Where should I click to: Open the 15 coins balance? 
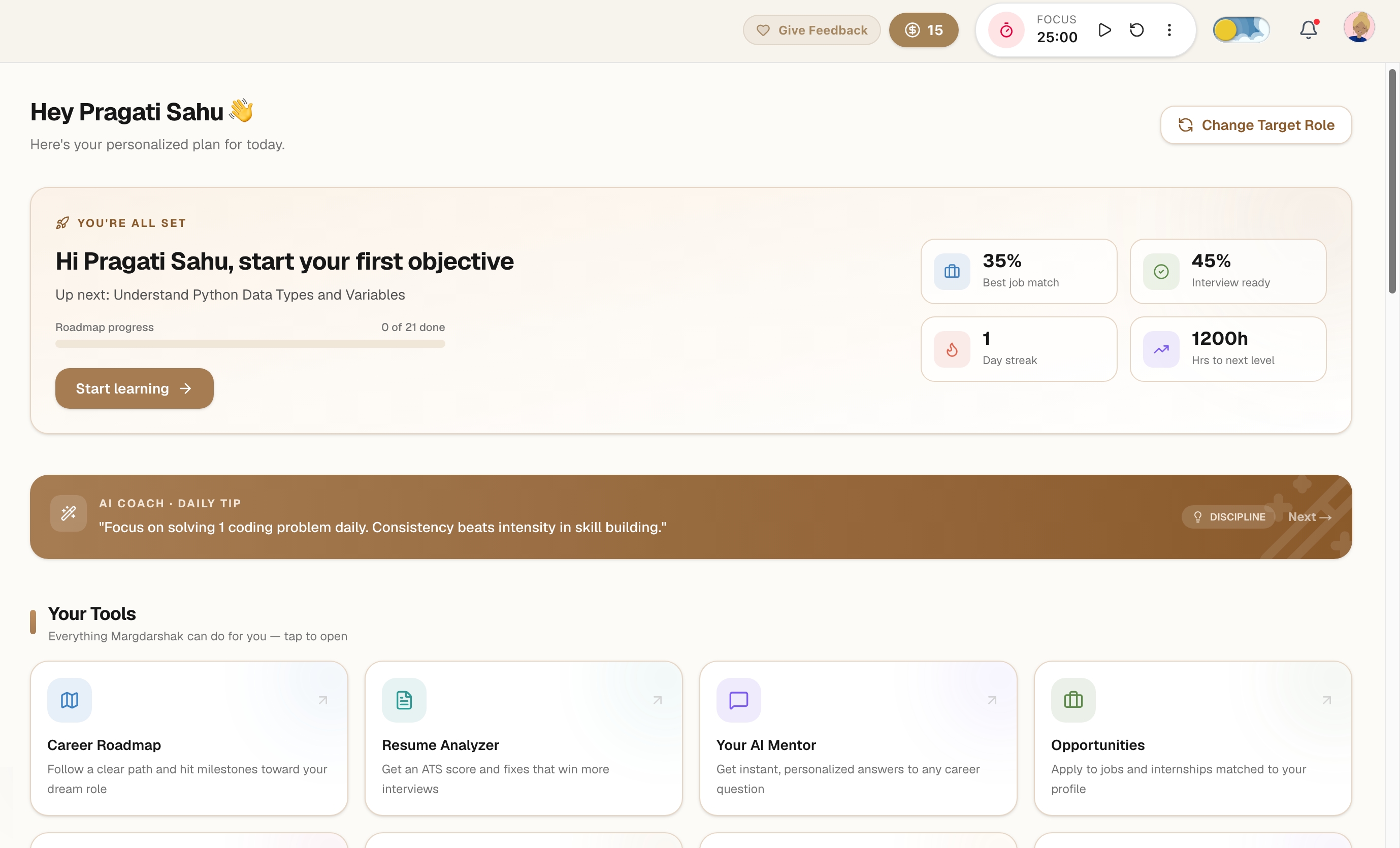[x=923, y=30]
